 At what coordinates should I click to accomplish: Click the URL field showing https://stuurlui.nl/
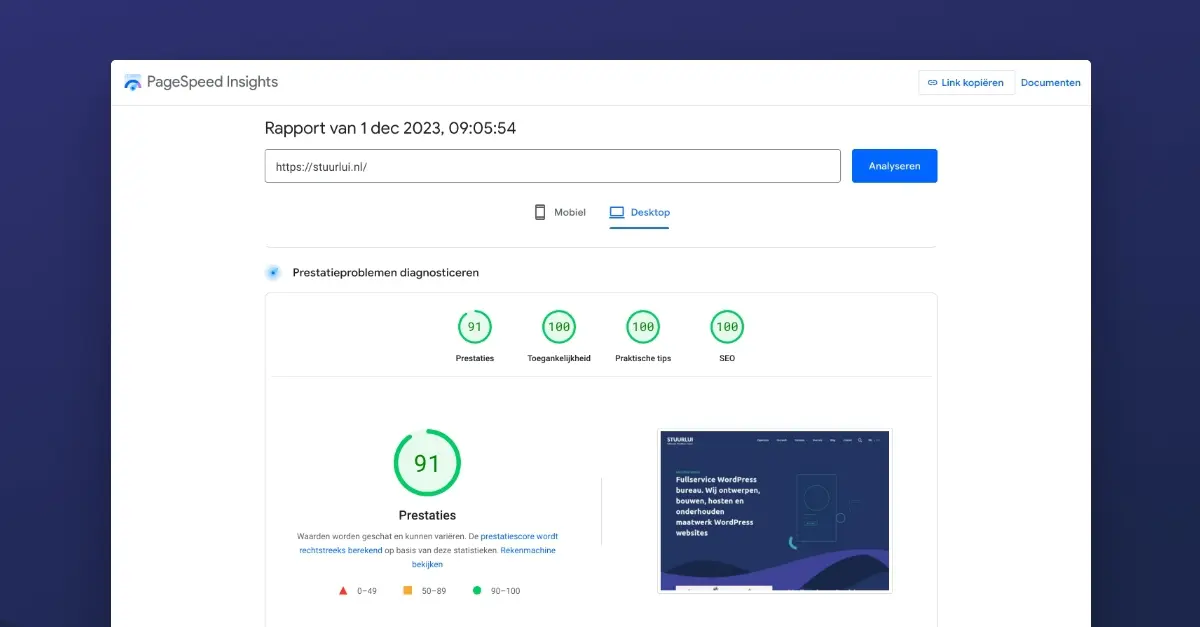pyautogui.click(x=552, y=165)
